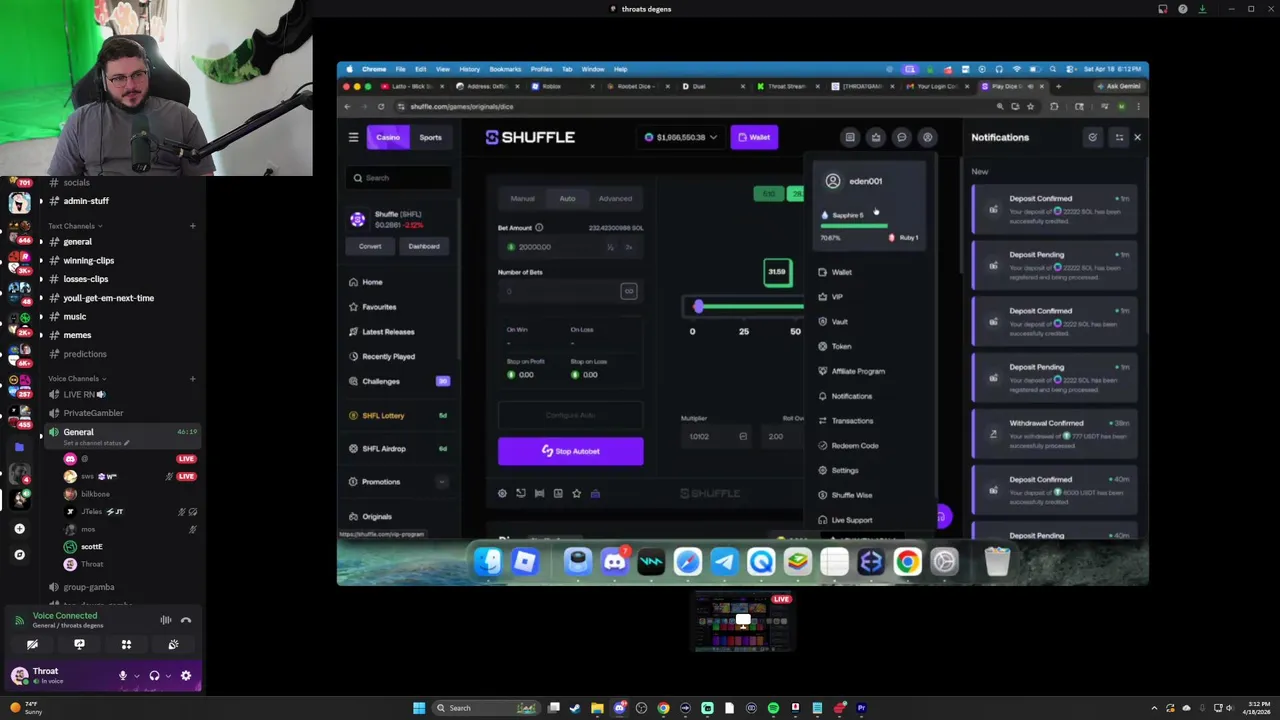1280x720 pixels.
Task: Click the Stop Autobet button
Action: point(571,451)
